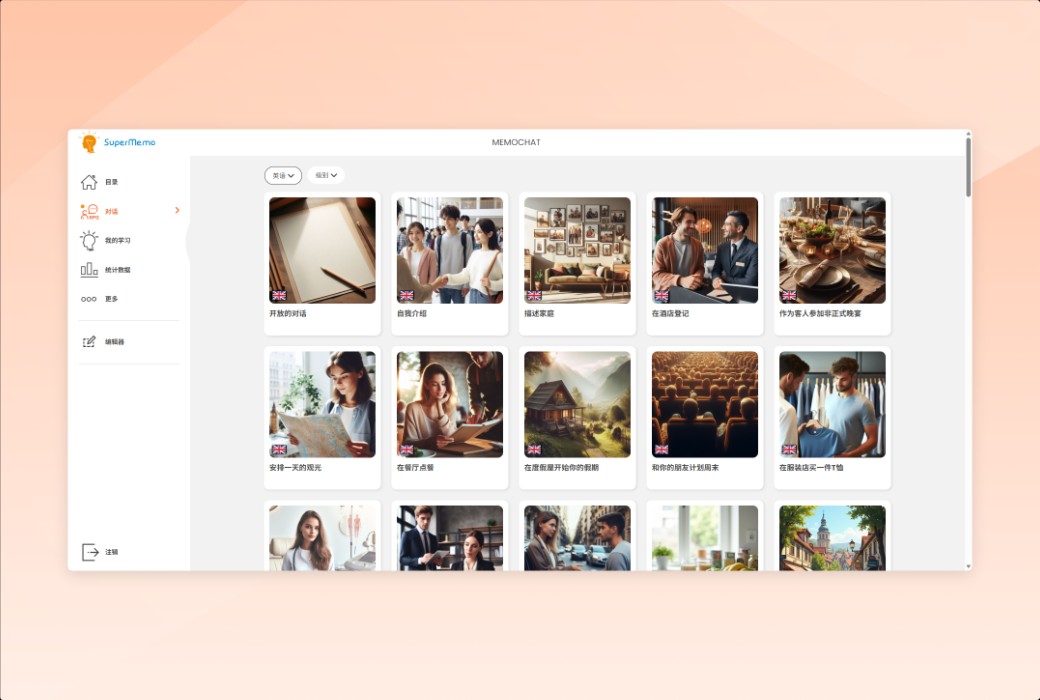The height and width of the screenshot is (700, 1040).
Task: Expand the 对话 chevron arrow in sidebar
Action: coord(177,211)
